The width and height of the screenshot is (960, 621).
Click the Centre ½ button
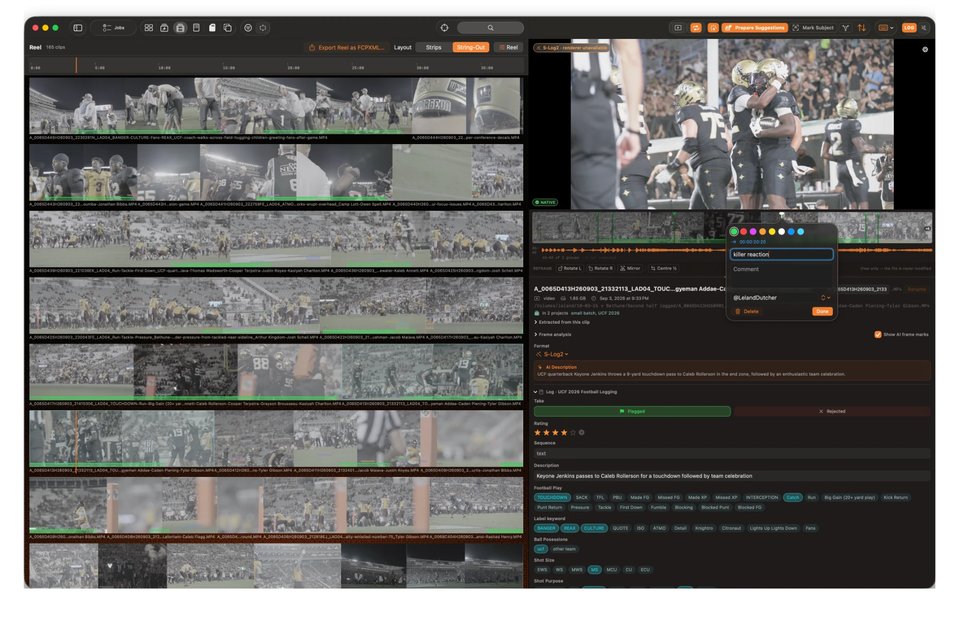664,268
